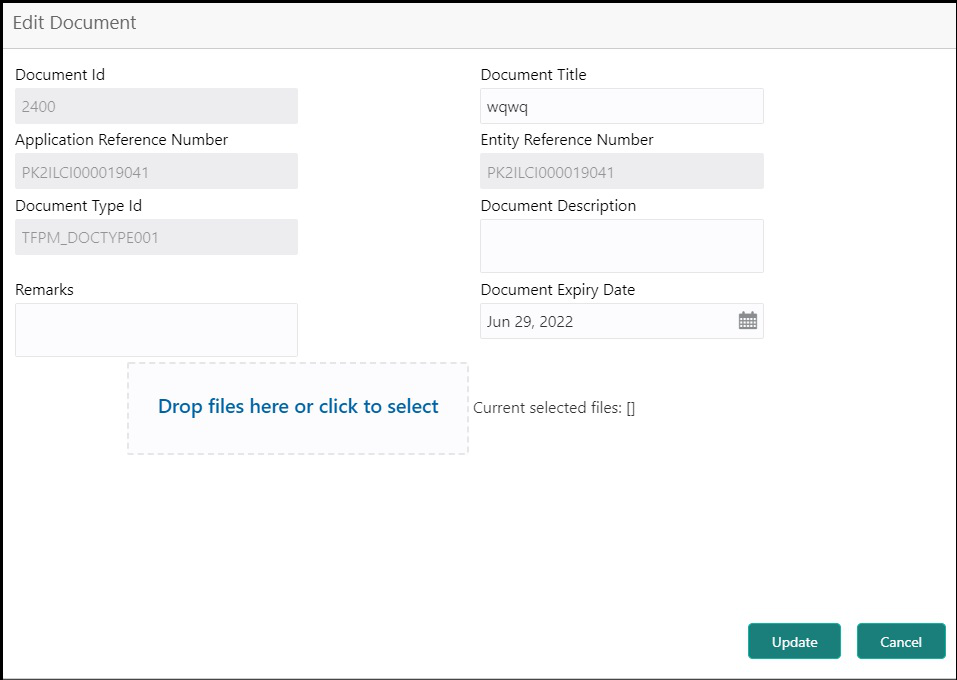Screen dimensions: 957x680
Task: Click the Document Title field containing wqwq
Action: pos(621,106)
